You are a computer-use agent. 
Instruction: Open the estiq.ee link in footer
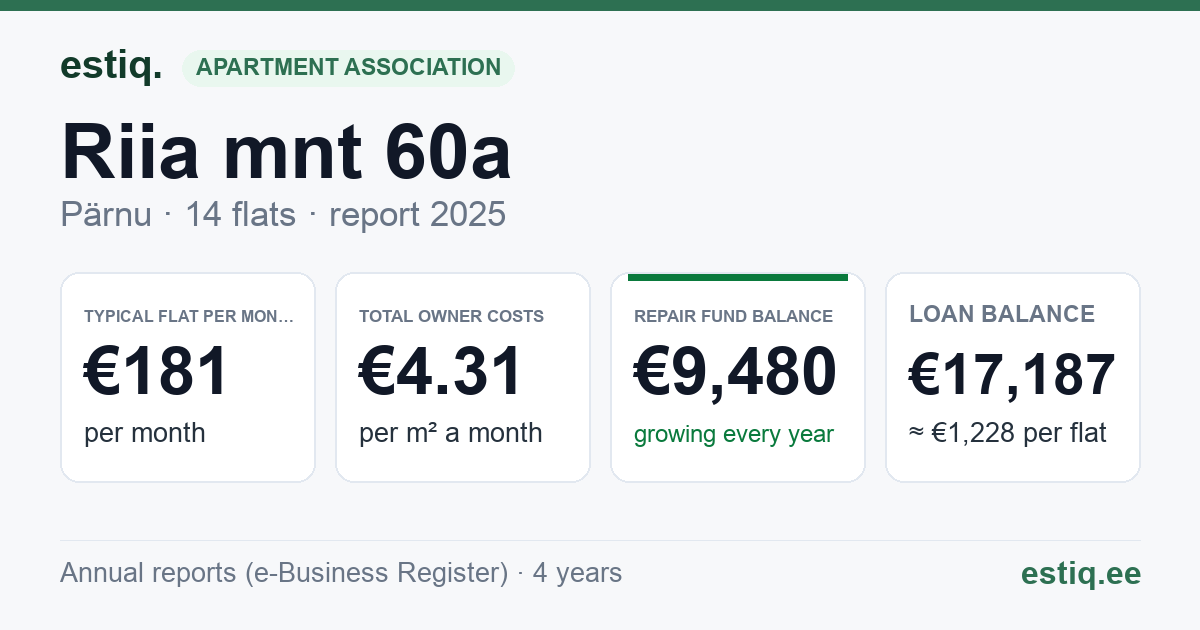click(x=1080, y=573)
